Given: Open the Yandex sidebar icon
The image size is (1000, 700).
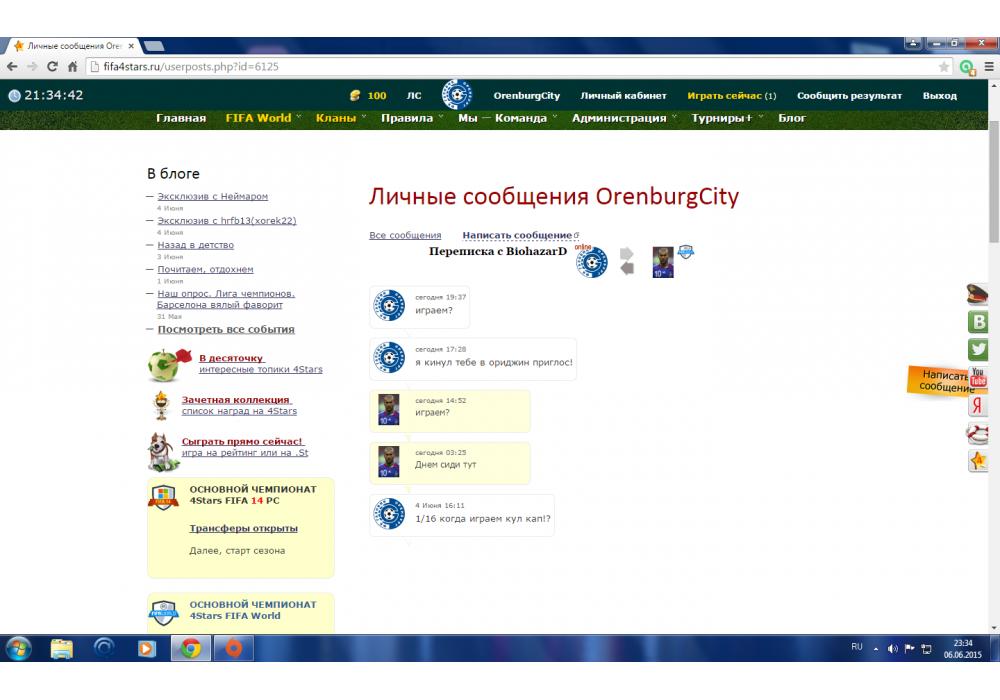Looking at the screenshot, I should click(978, 405).
